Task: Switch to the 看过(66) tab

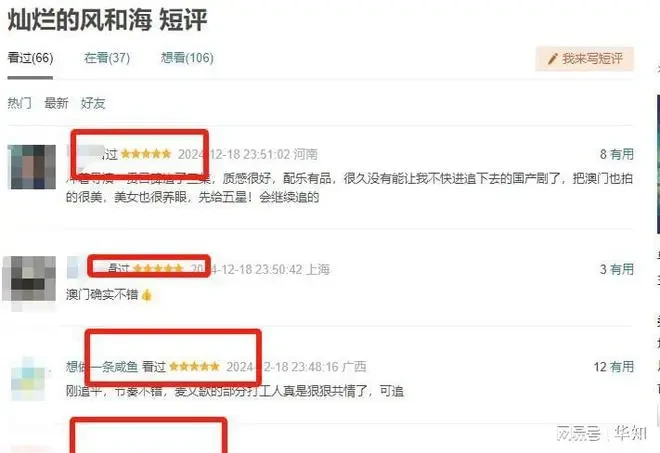Action: pyautogui.click(x=30, y=58)
